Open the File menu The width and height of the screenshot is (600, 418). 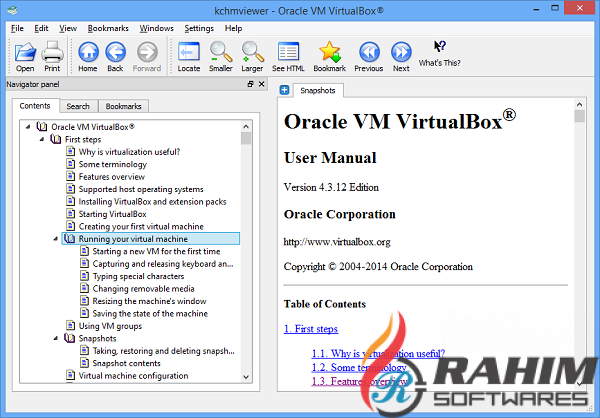pos(17,28)
